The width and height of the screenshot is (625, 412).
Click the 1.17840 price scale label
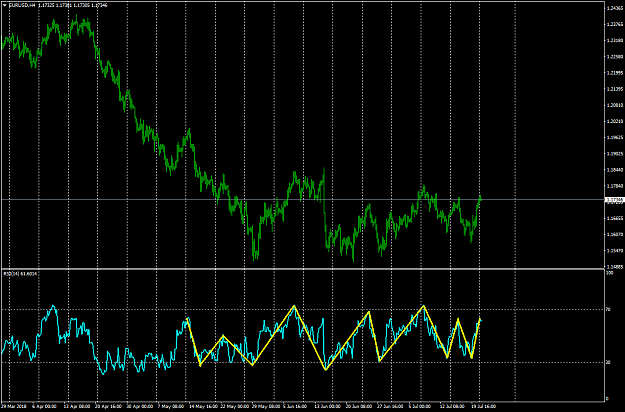(x=614, y=186)
